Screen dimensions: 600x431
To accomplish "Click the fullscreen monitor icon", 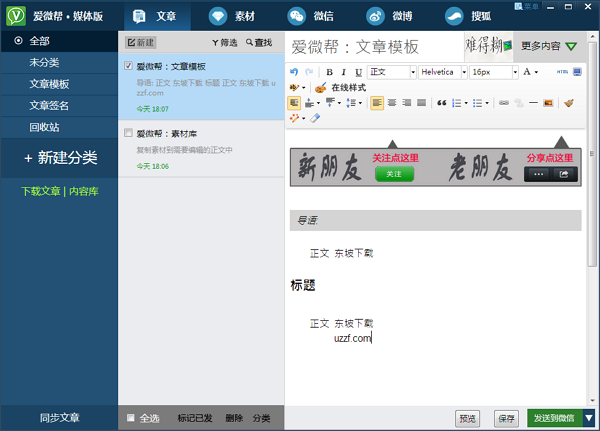I will [577, 72].
